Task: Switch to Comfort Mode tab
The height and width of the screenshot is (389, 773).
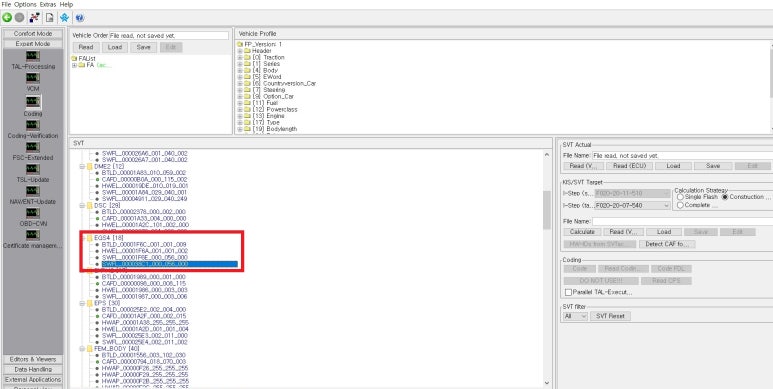Action: pos(33,34)
